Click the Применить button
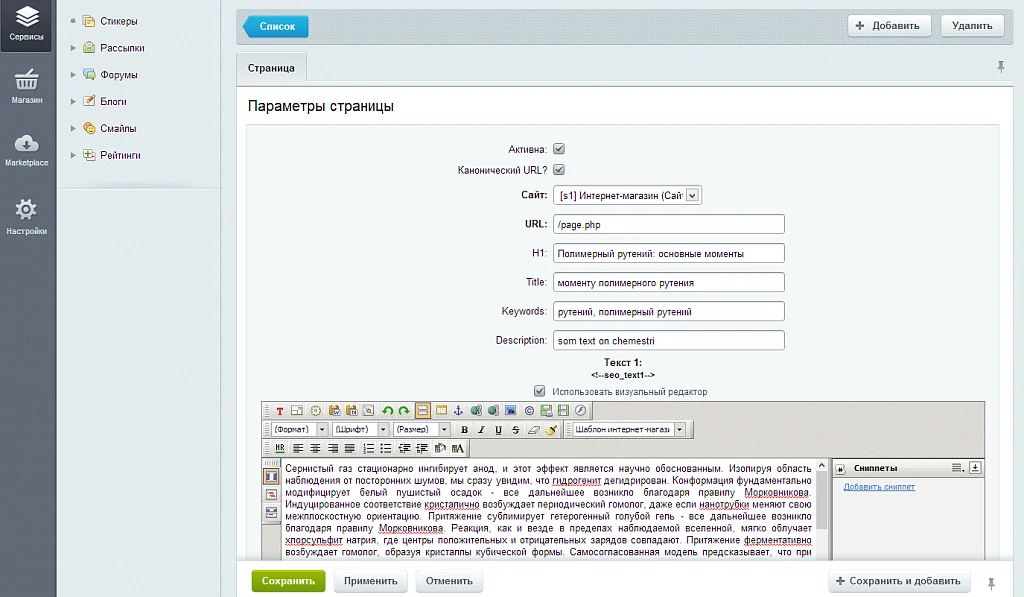Viewport: 1024px width, 597px height. click(370, 581)
